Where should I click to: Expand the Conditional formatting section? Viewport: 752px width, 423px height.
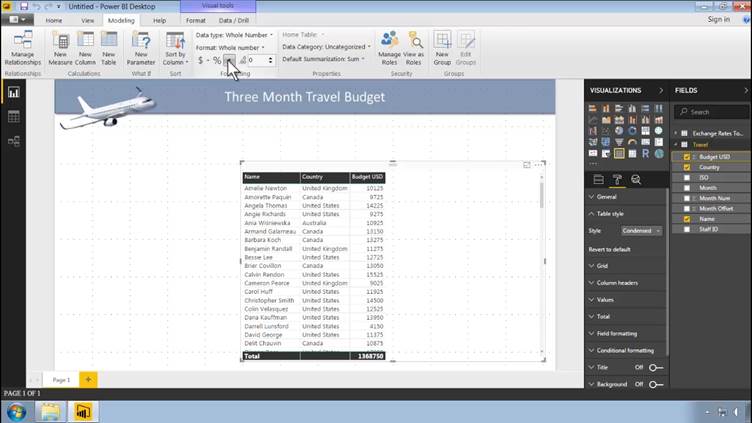[x=625, y=350]
